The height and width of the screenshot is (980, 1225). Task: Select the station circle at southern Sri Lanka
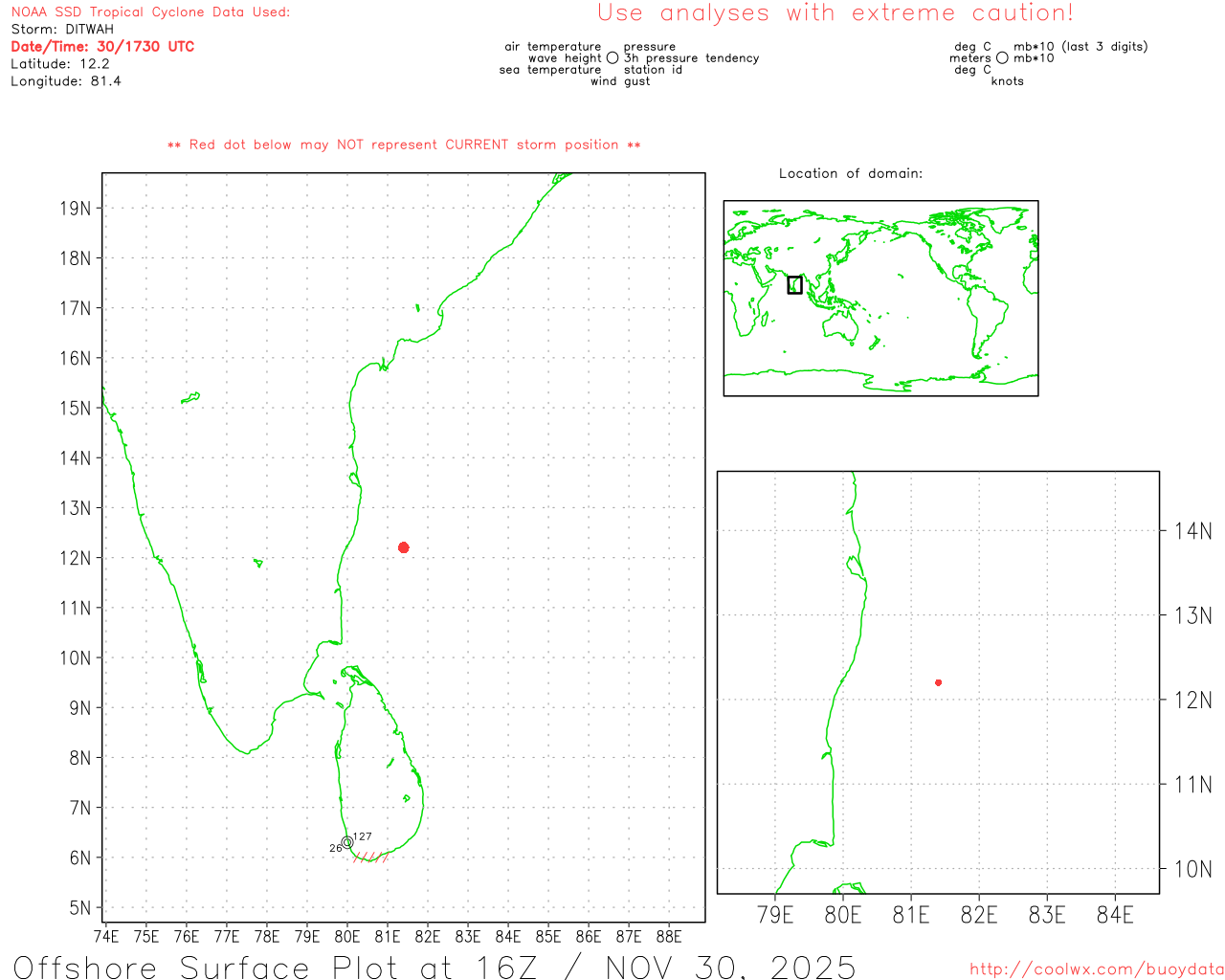pos(346,842)
